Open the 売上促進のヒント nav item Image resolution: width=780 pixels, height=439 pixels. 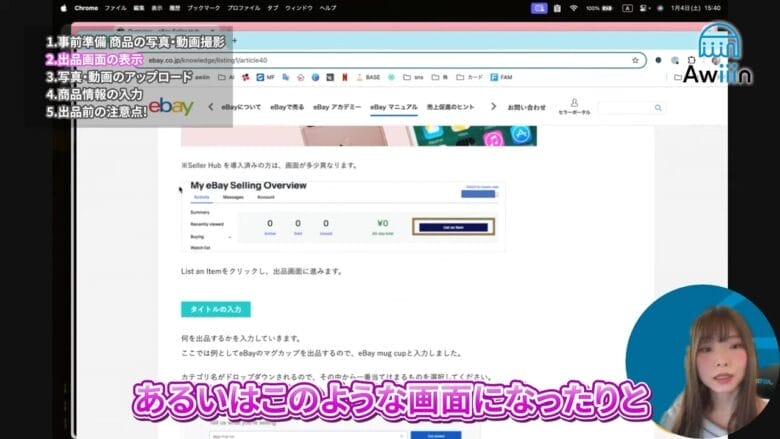[450, 107]
